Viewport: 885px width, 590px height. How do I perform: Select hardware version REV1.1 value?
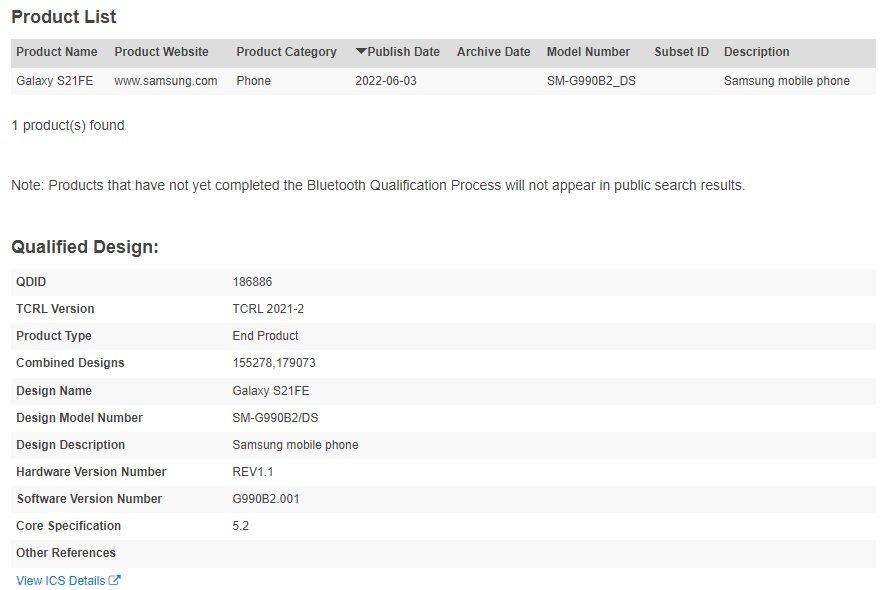point(253,472)
